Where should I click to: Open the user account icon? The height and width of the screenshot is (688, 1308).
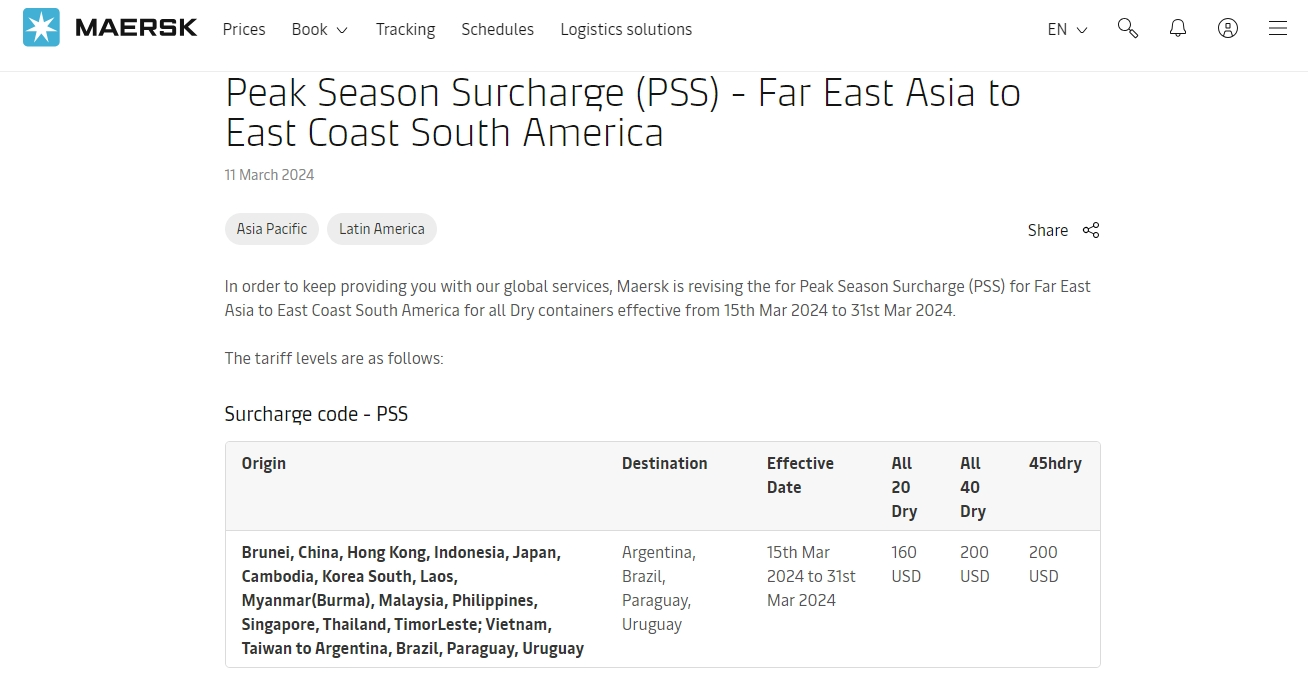tap(1228, 28)
